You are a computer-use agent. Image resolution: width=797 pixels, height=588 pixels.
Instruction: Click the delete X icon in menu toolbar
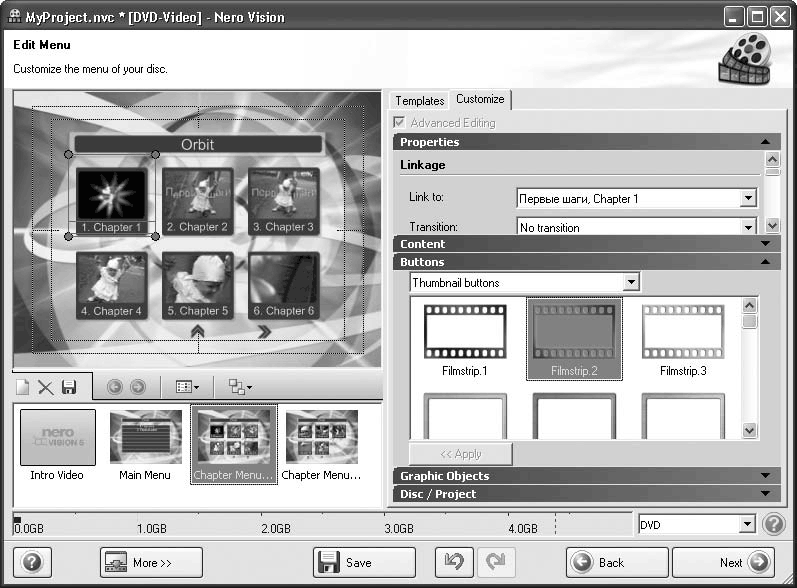click(x=45, y=387)
